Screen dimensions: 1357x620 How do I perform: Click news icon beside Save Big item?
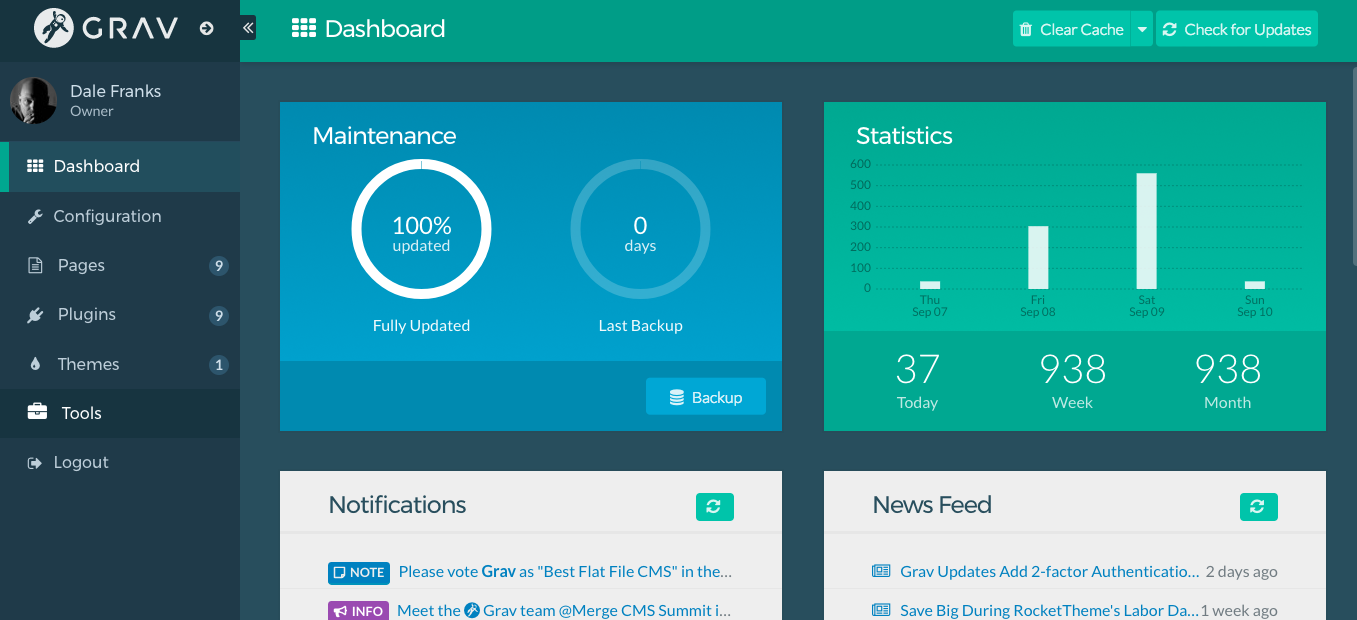[881, 610]
